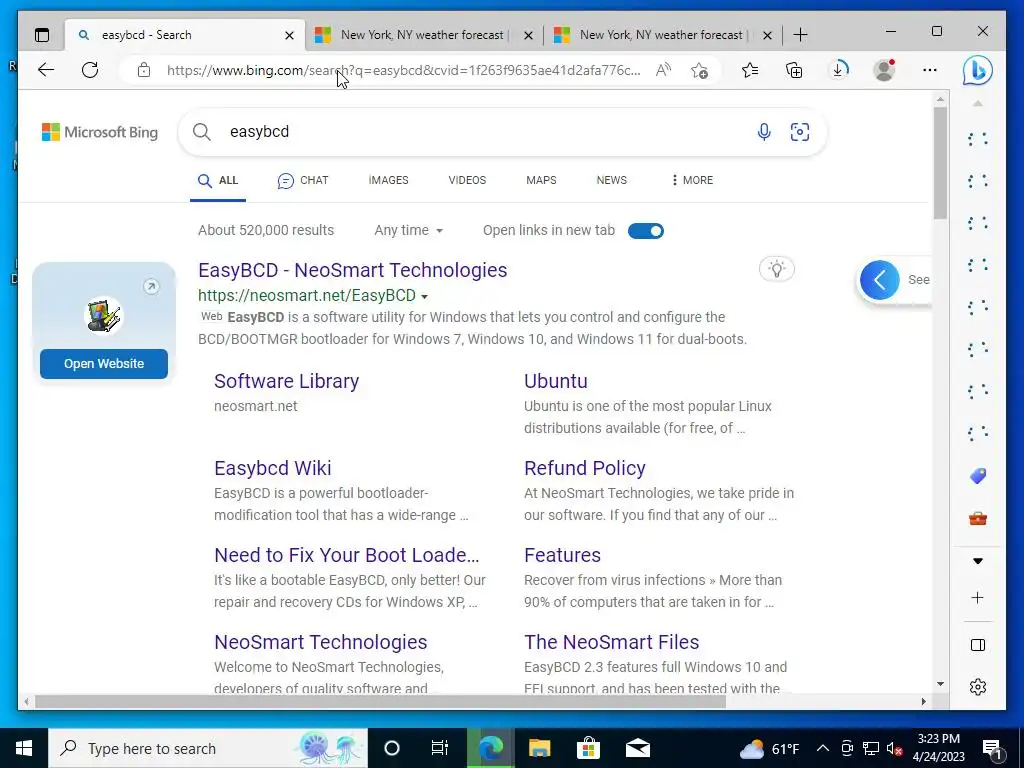Click the browser address bar URL
The image size is (1024, 768).
[x=403, y=70]
